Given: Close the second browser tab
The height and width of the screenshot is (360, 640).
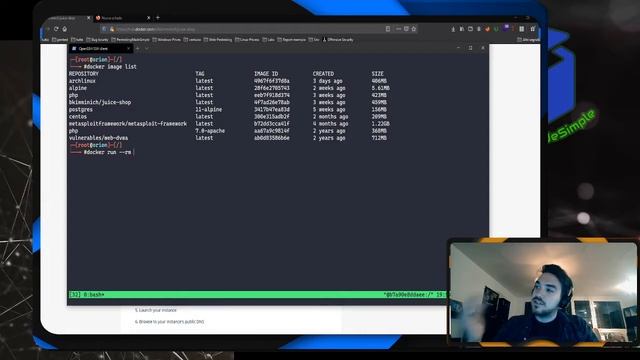Looking at the screenshot, I should pyautogui.click(x=149, y=18).
